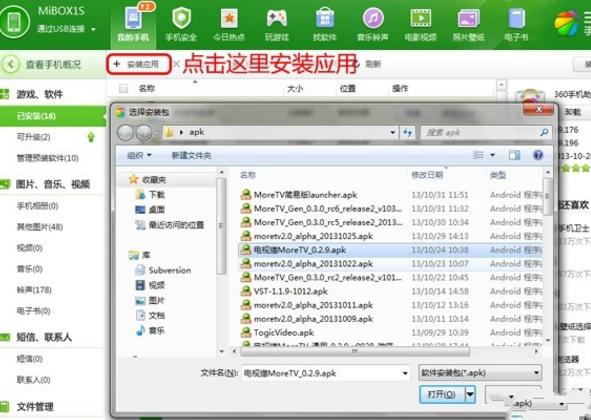Click 新建文件夹 in dialog toolbar
Image resolution: width=591 pixels, height=420 pixels.
coord(191,155)
